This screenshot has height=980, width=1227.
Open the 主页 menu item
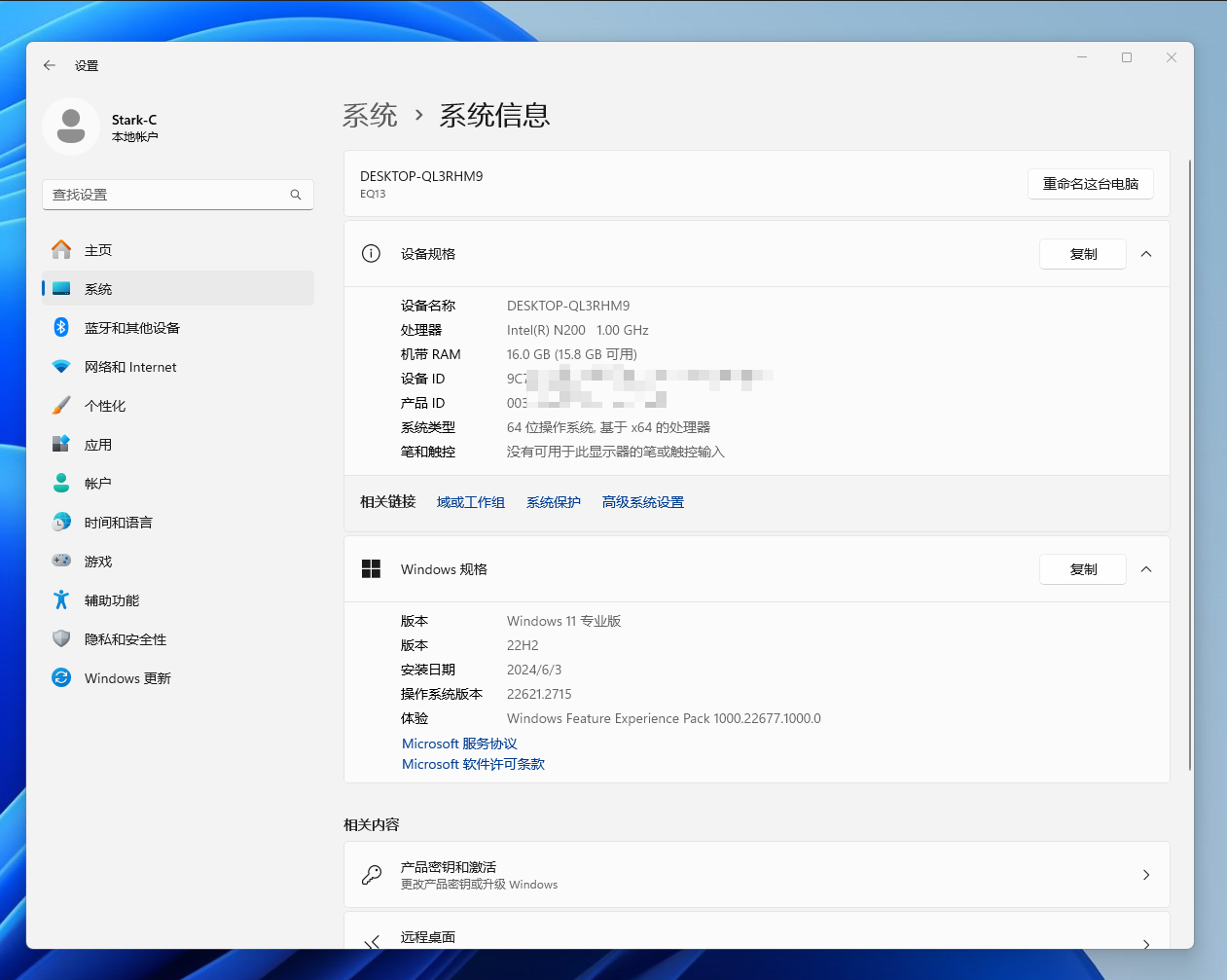(x=178, y=250)
